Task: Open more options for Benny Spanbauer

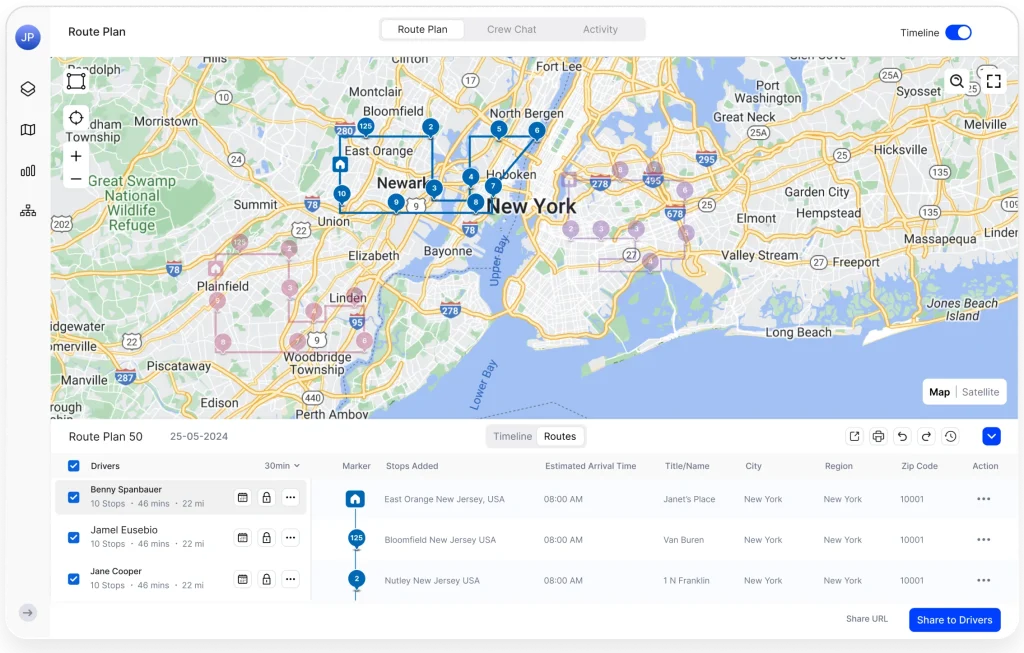Action: (291, 498)
